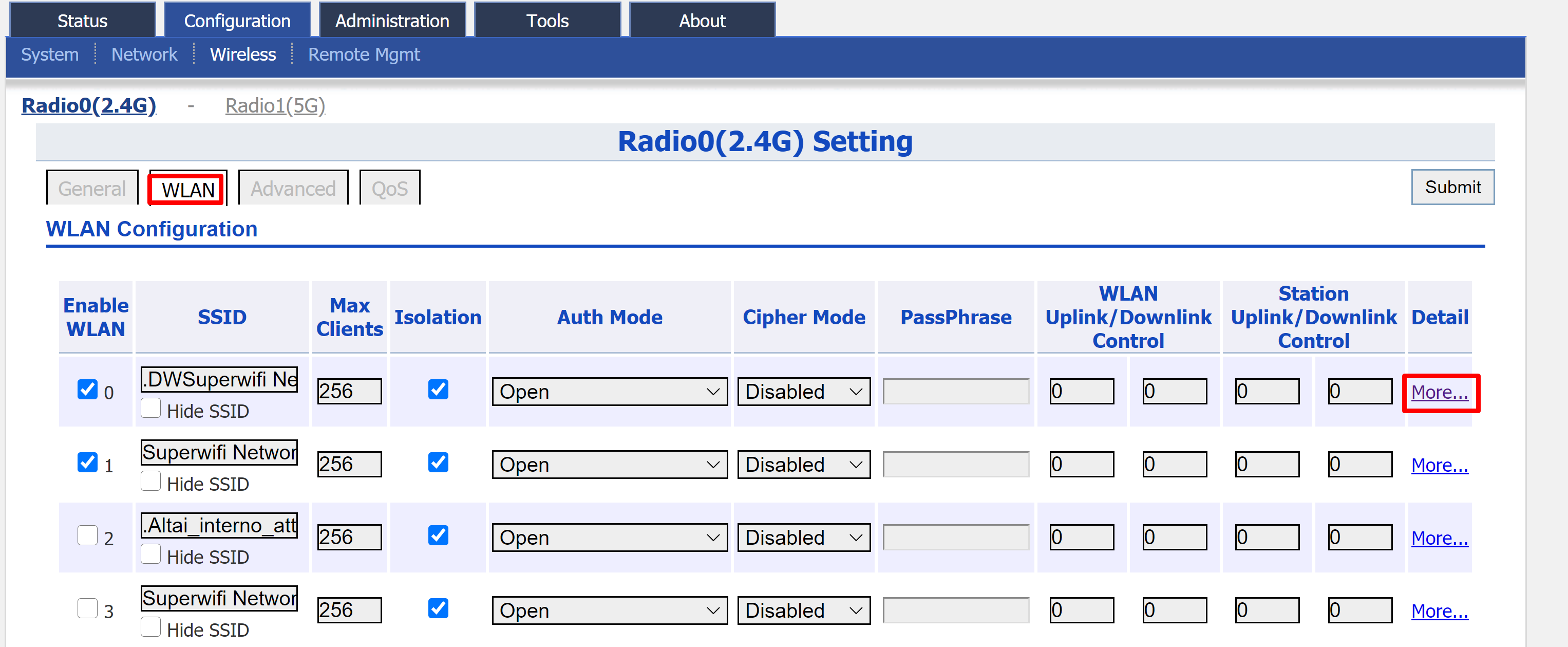
Task: Open Auth Mode dropdown for WLAN 0
Action: 609,392
